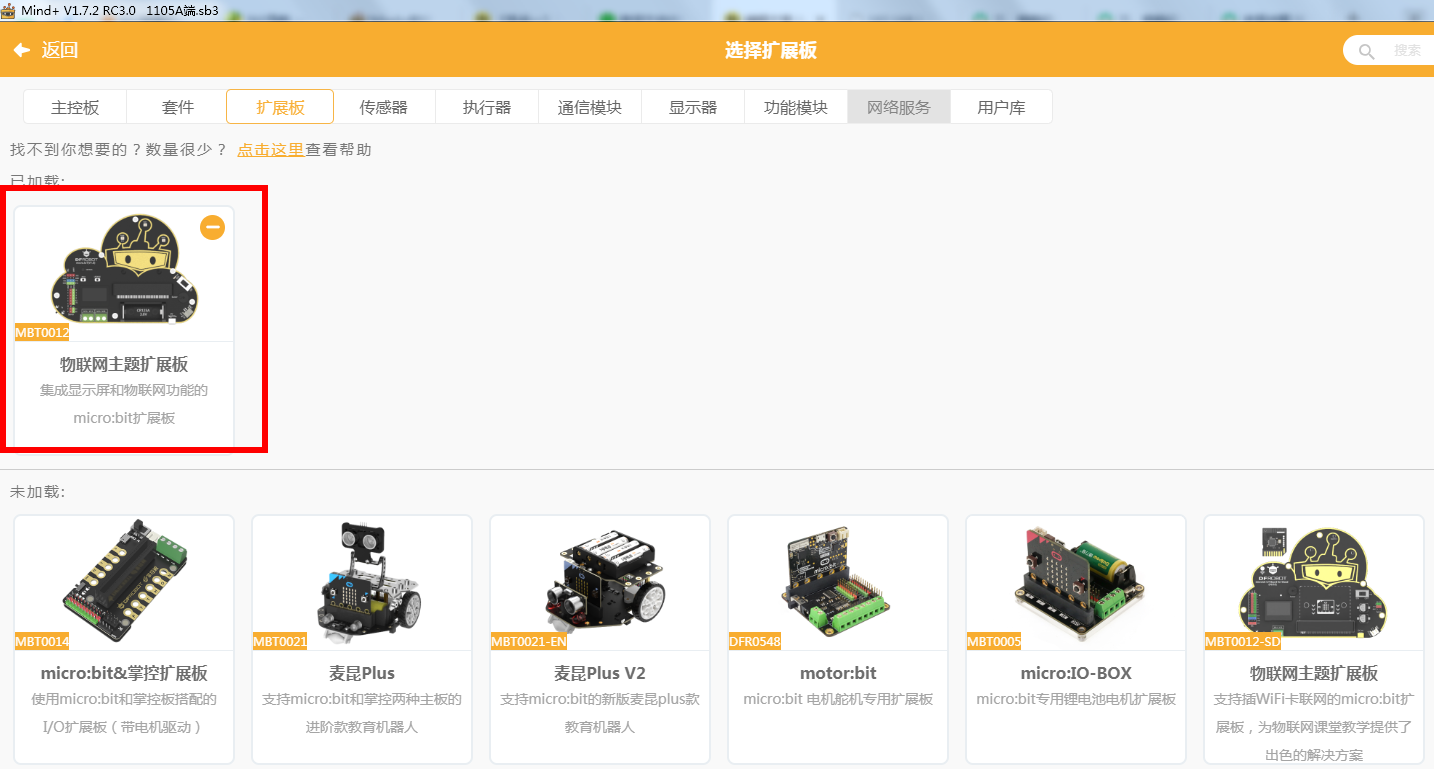The image size is (1434, 769).
Task: Click the MBT0021-EN code label
Action: [x=529, y=641]
